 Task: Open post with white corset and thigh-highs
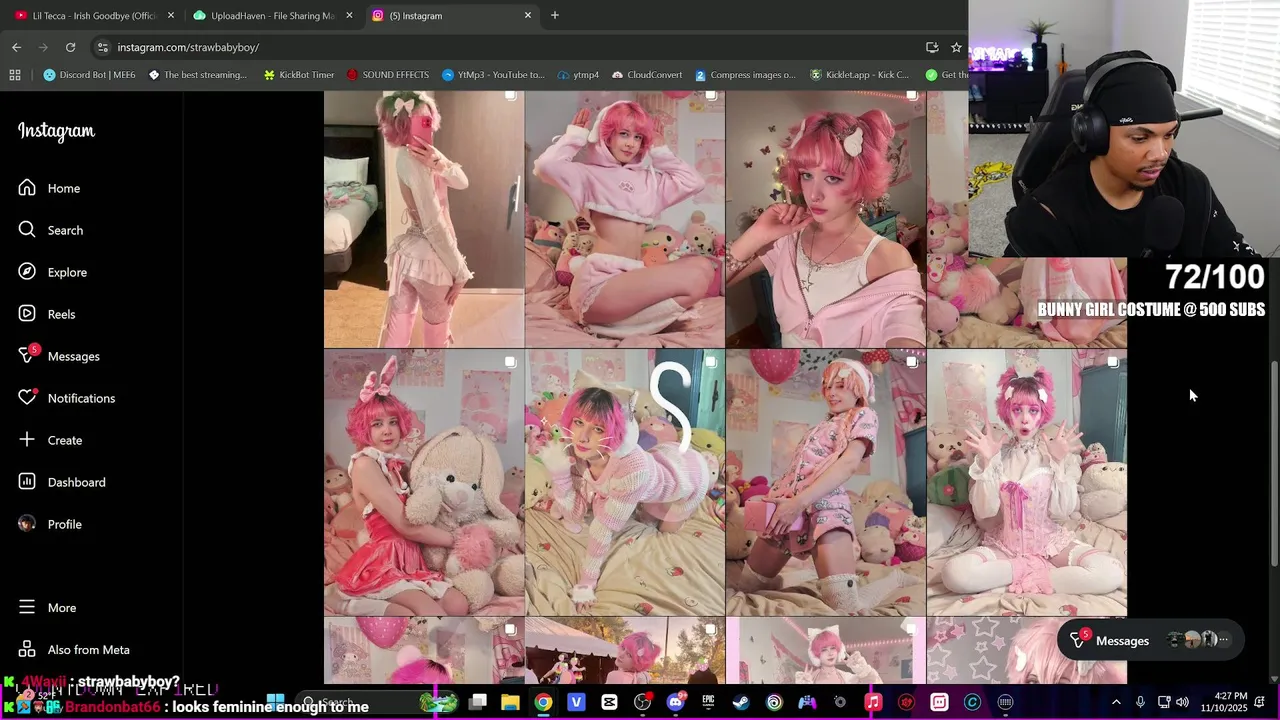[x=1027, y=482]
